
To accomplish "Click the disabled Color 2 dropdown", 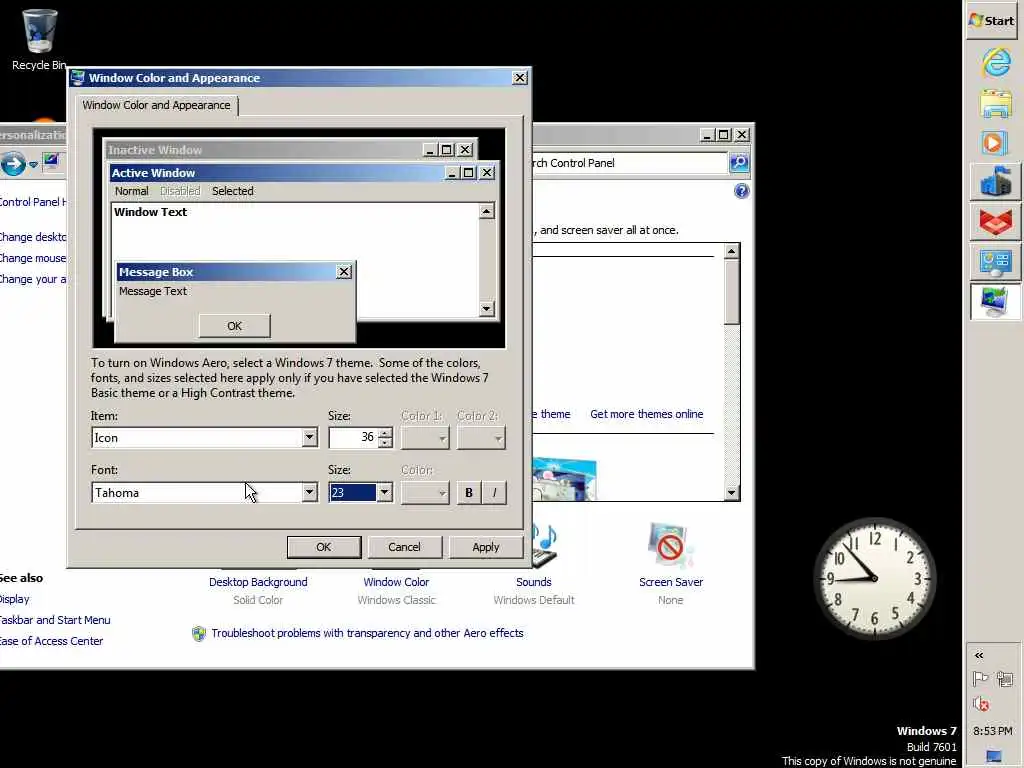I will click(481, 438).
